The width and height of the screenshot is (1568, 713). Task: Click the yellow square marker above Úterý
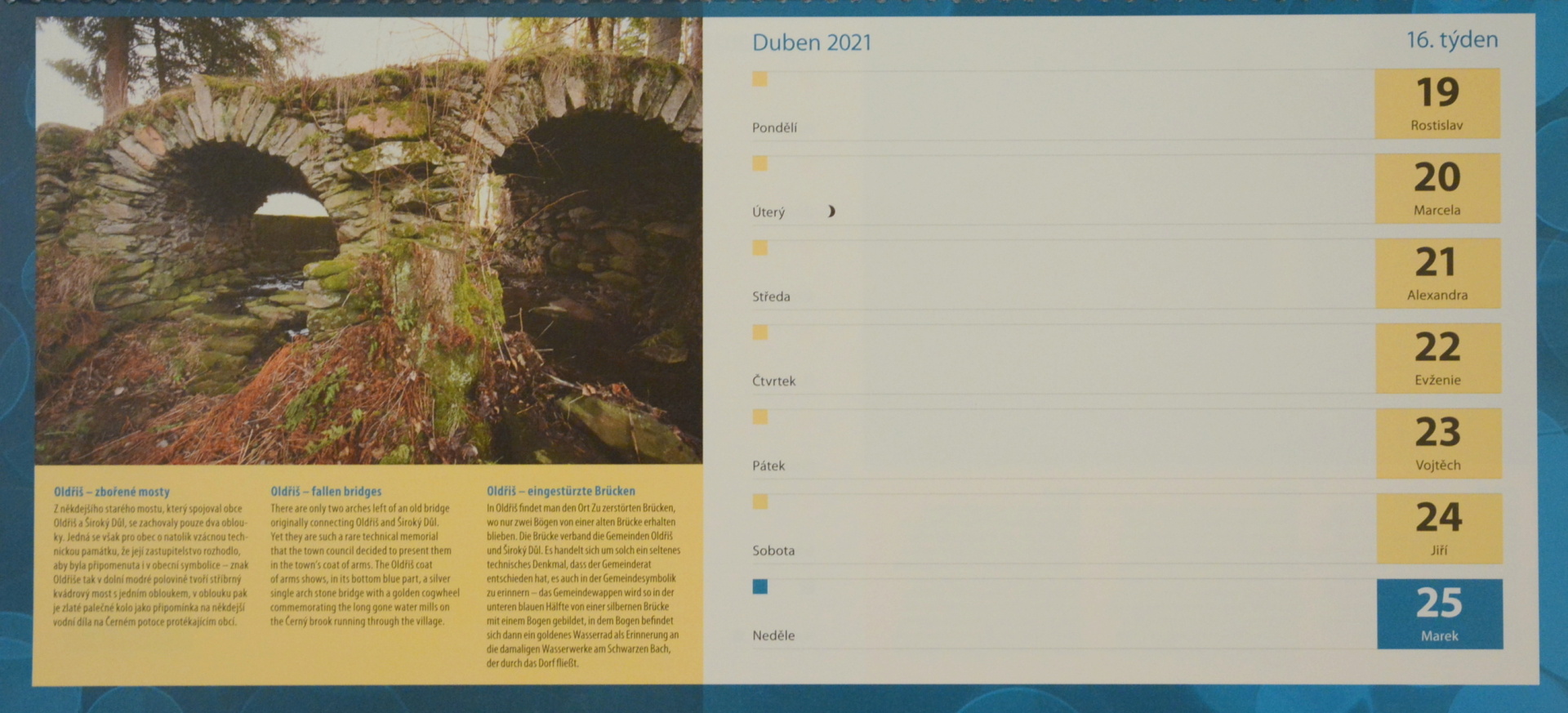click(x=759, y=163)
